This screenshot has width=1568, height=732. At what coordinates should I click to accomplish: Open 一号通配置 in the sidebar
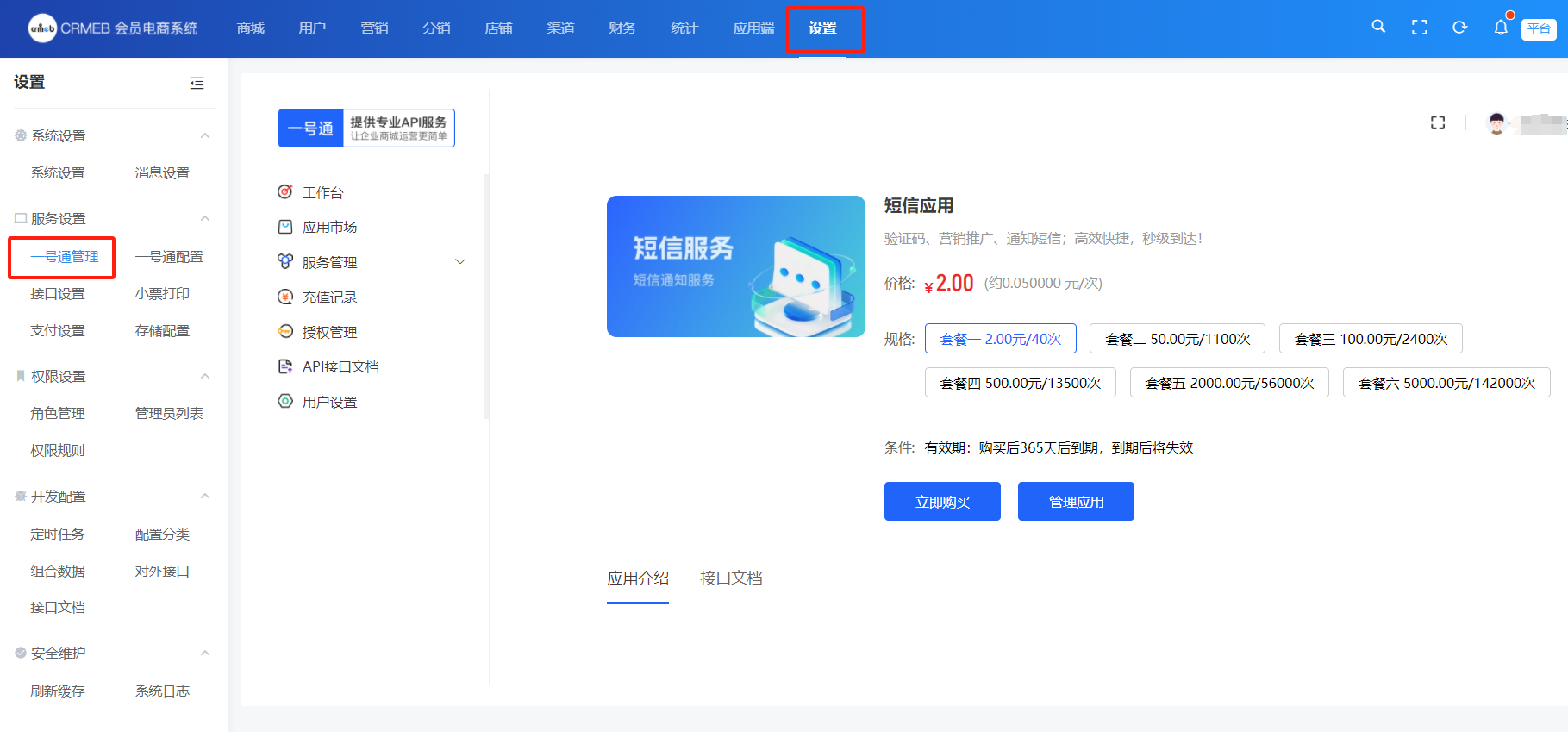[x=169, y=257]
